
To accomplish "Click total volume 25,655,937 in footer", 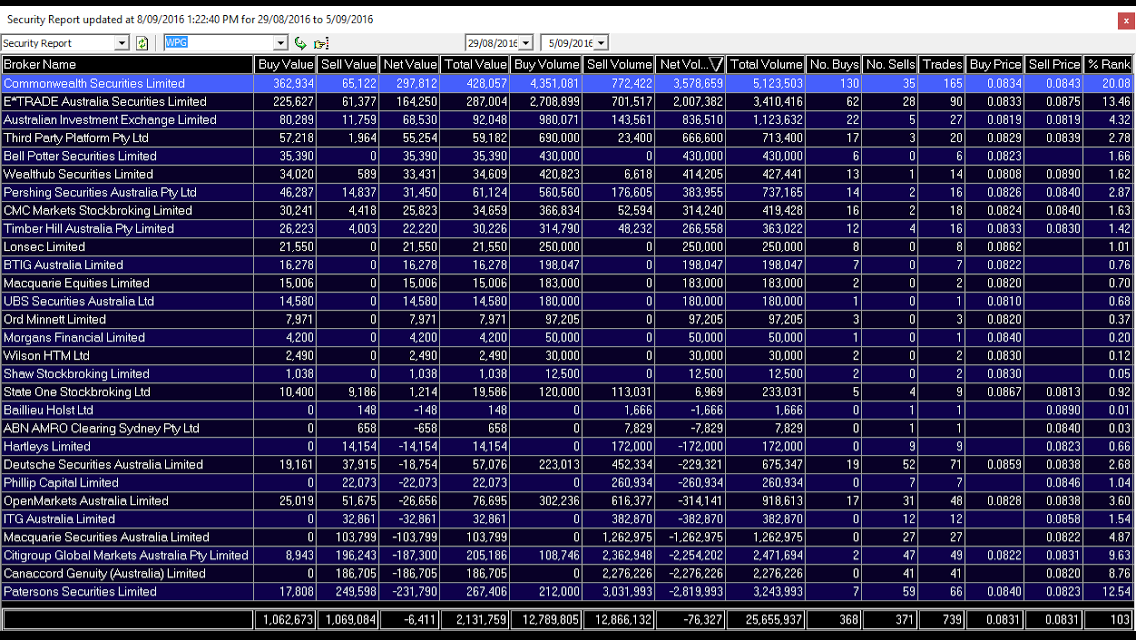I will point(765,620).
